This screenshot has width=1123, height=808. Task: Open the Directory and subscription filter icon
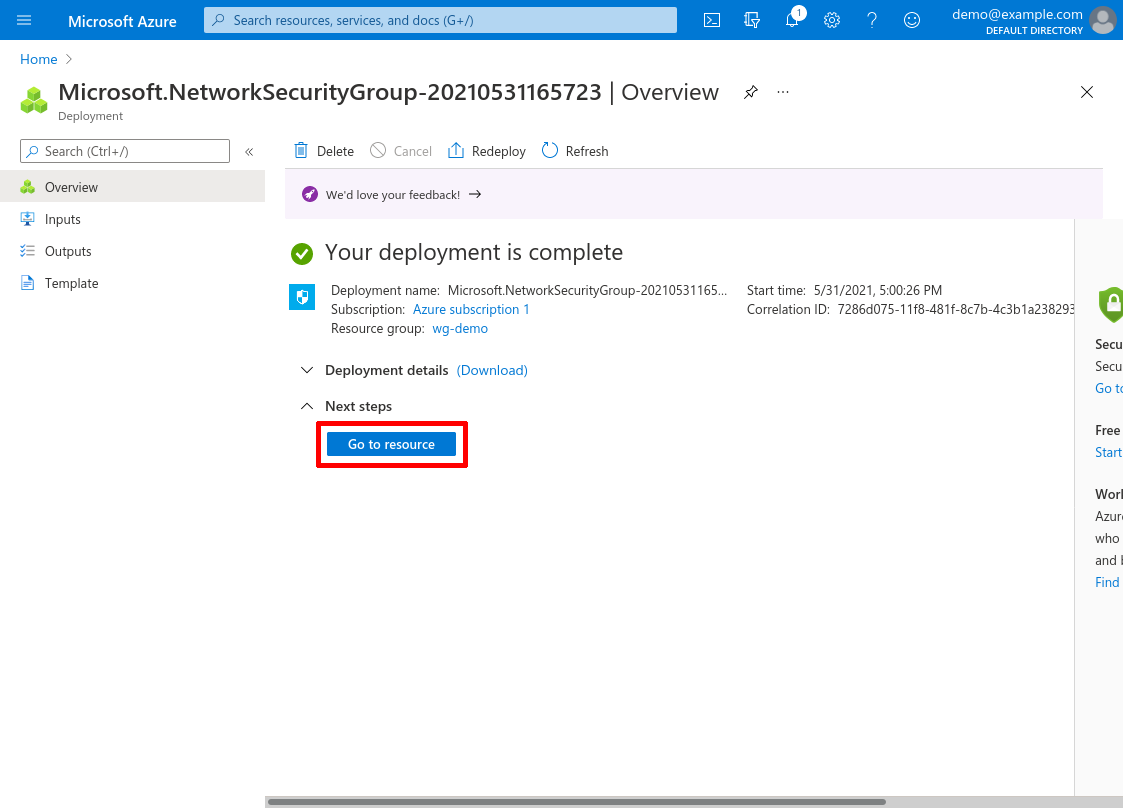pyautogui.click(x=751, y=20)
